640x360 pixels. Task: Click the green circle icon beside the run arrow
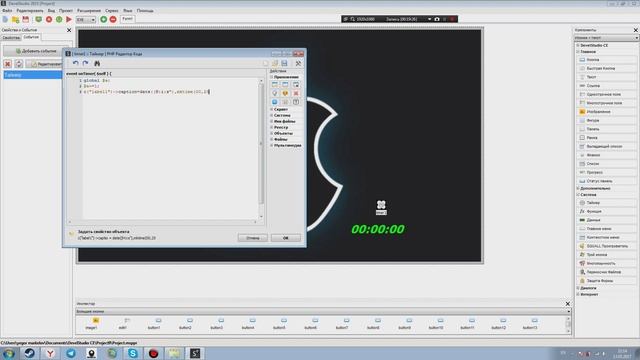tap(59, 19)
